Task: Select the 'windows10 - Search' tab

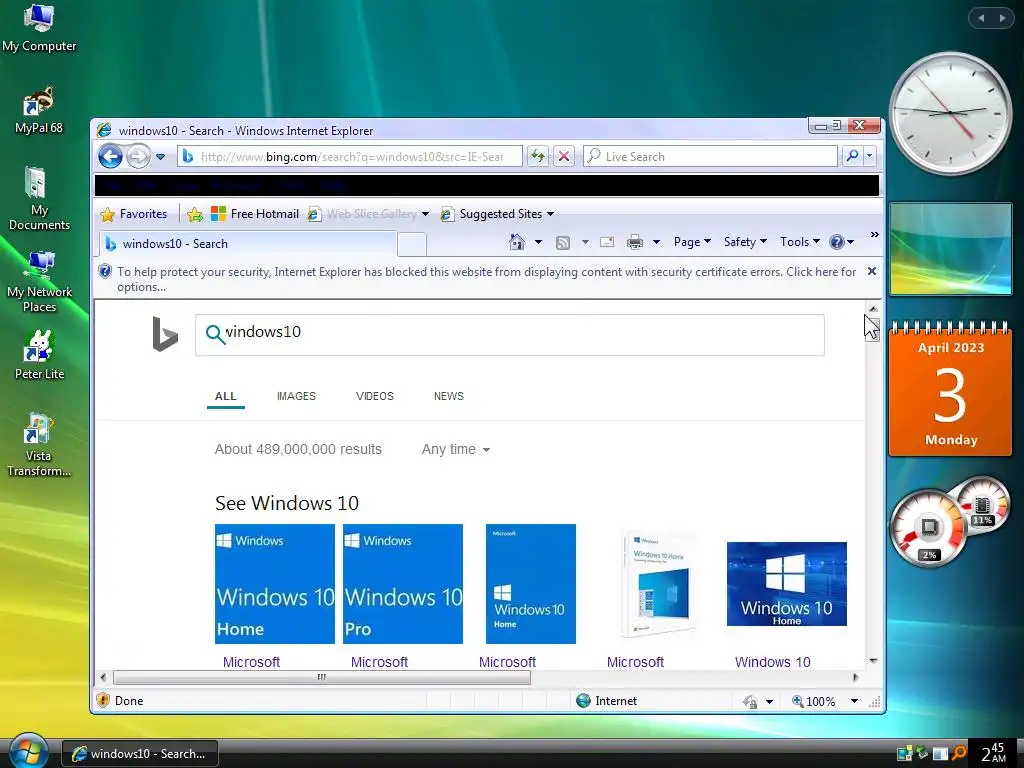Action: (248, 244)
